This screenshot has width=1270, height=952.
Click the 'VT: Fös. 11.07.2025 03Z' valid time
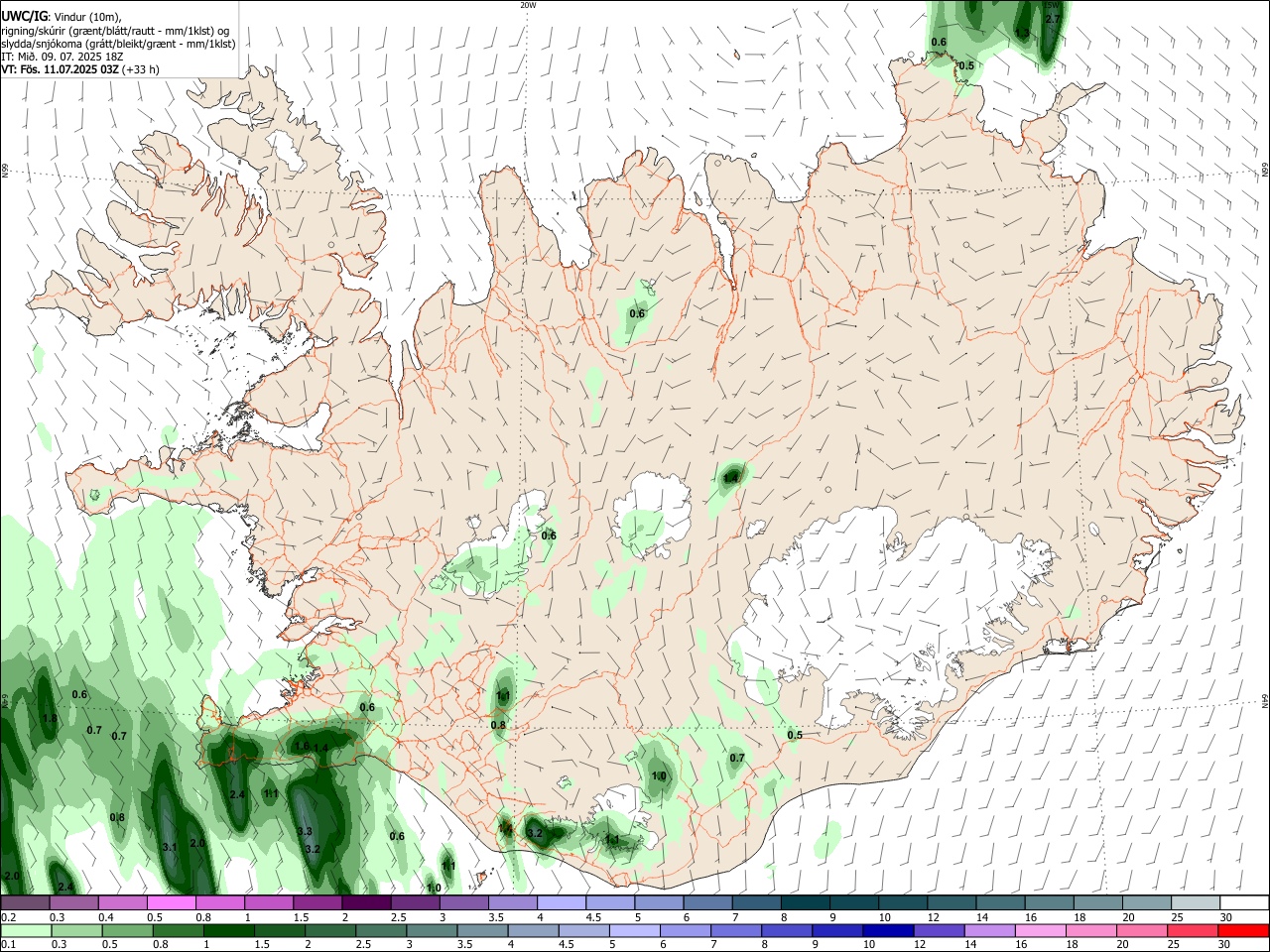click(60, 70)
